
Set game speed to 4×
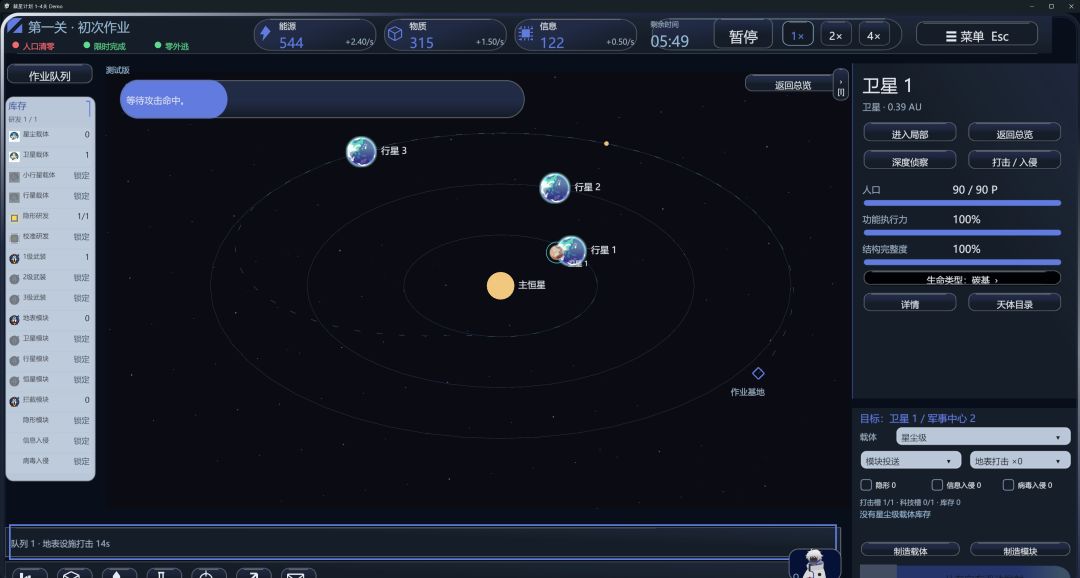873,34
